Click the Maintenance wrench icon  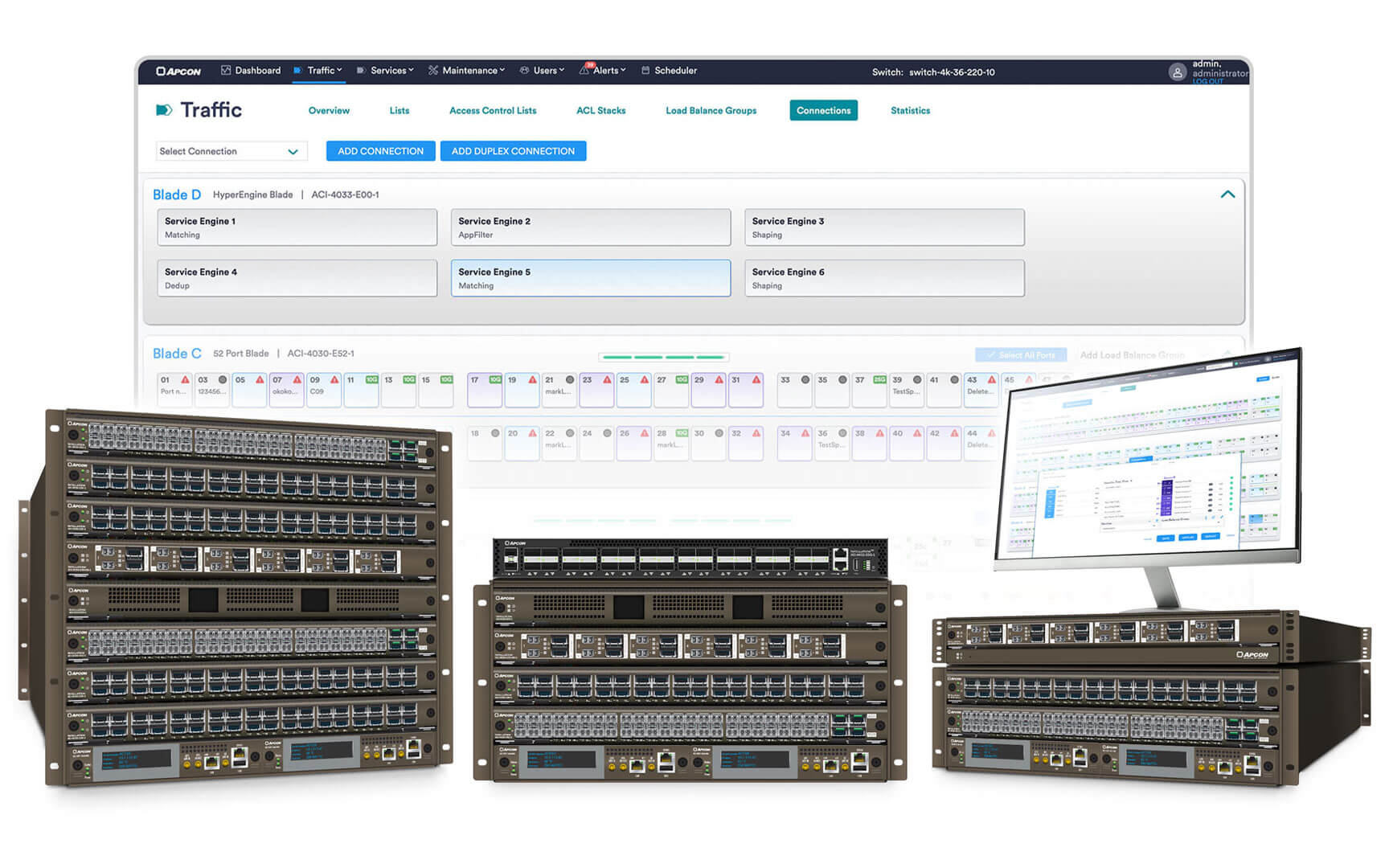pyautogui.click(x=432, y=71)
